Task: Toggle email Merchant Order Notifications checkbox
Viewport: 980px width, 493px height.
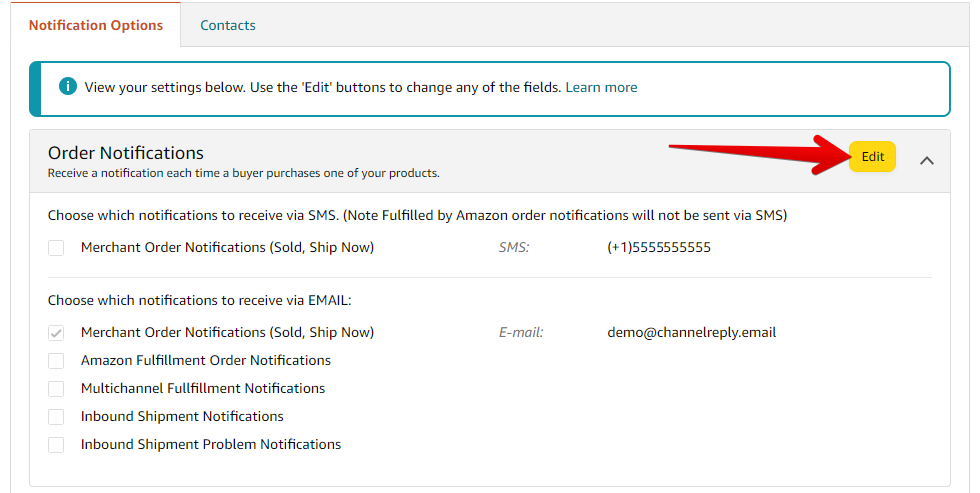Action: pos(56,333)
